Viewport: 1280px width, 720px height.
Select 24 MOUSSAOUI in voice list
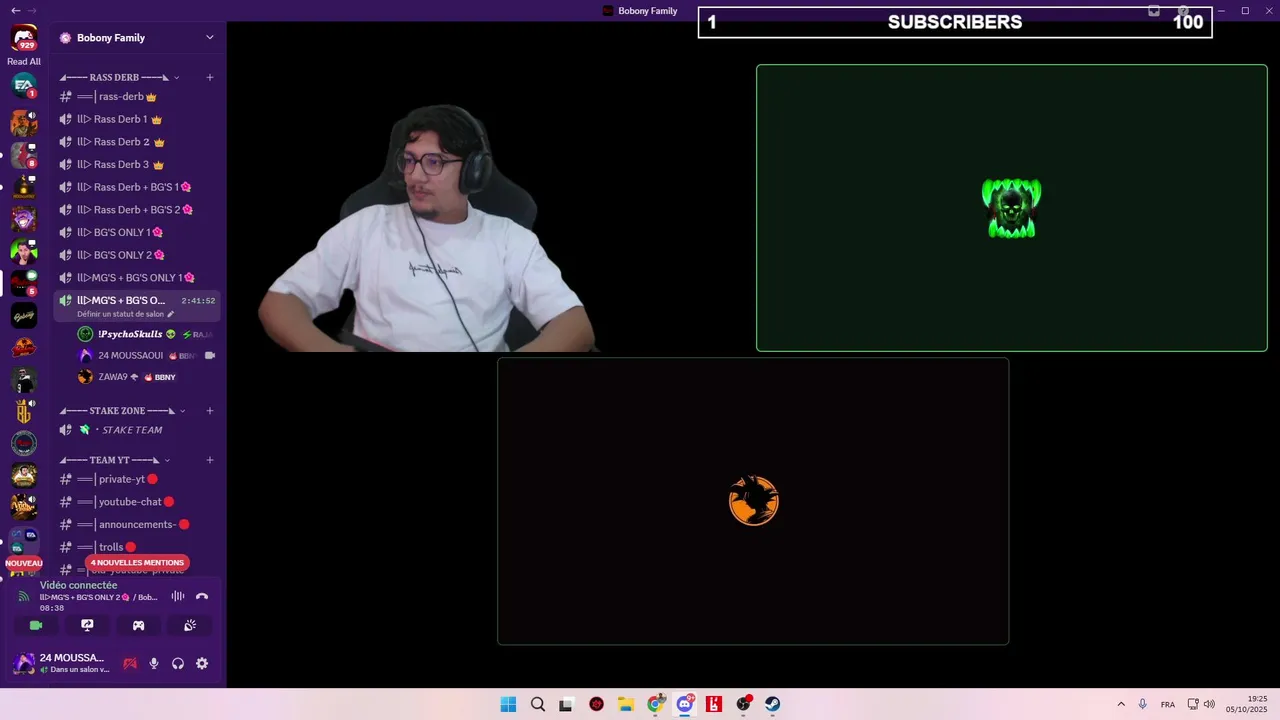pos(146,355)
